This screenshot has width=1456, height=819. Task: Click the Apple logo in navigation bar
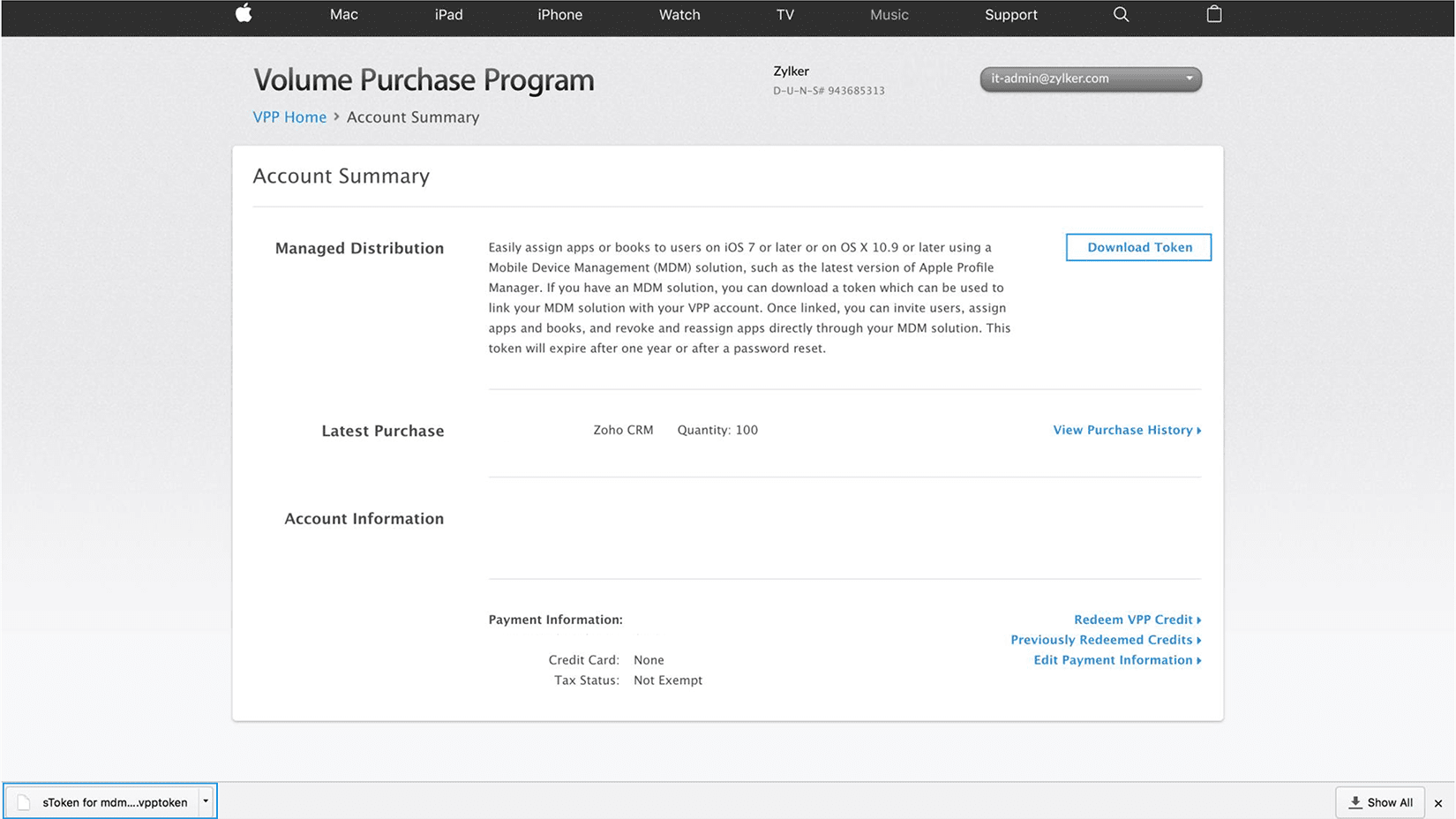pos(244,13)
